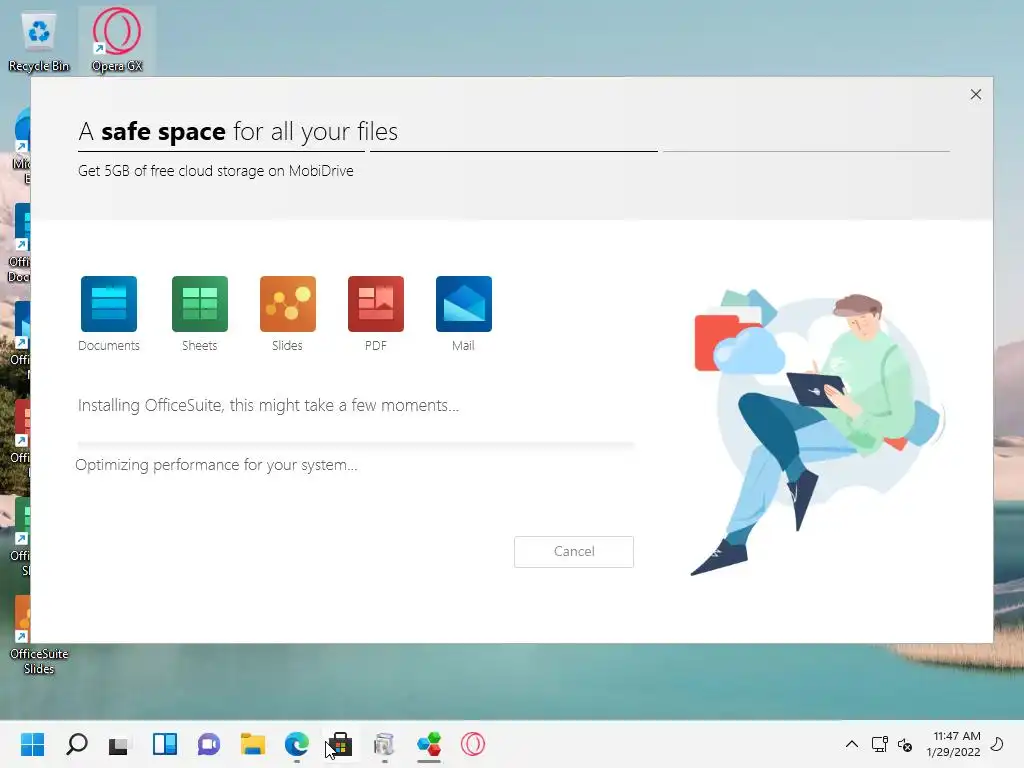The height and width of the screenshot is (768, 1024).
Task: Open File Explorer from the taskbar
Action: point(253,744)
